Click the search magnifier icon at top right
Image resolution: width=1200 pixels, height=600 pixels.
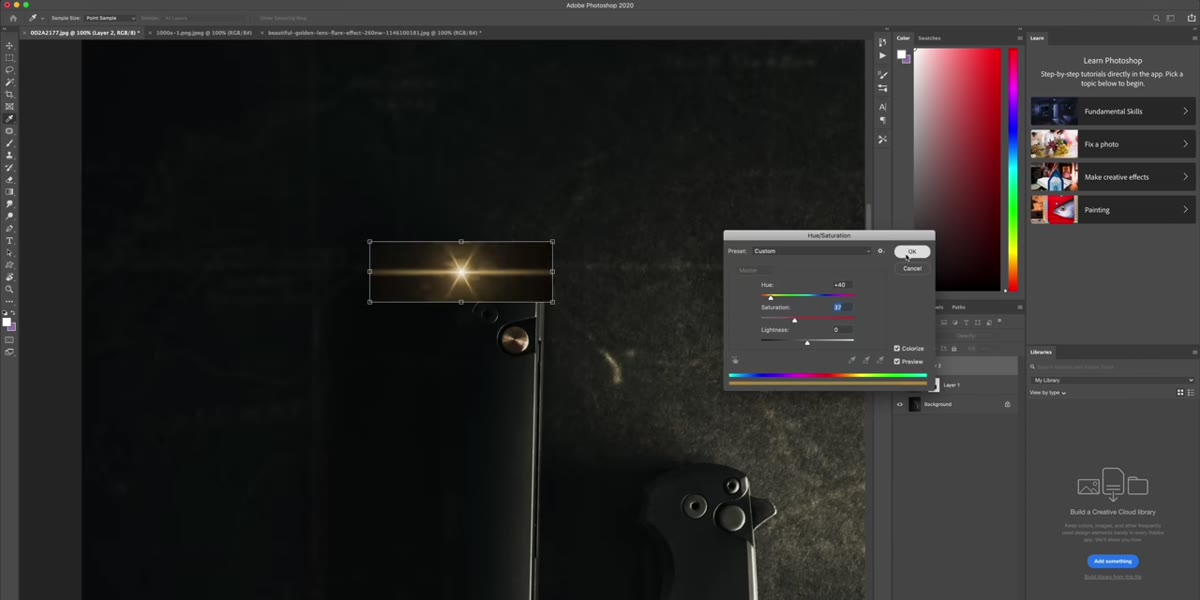(1156, 18)
